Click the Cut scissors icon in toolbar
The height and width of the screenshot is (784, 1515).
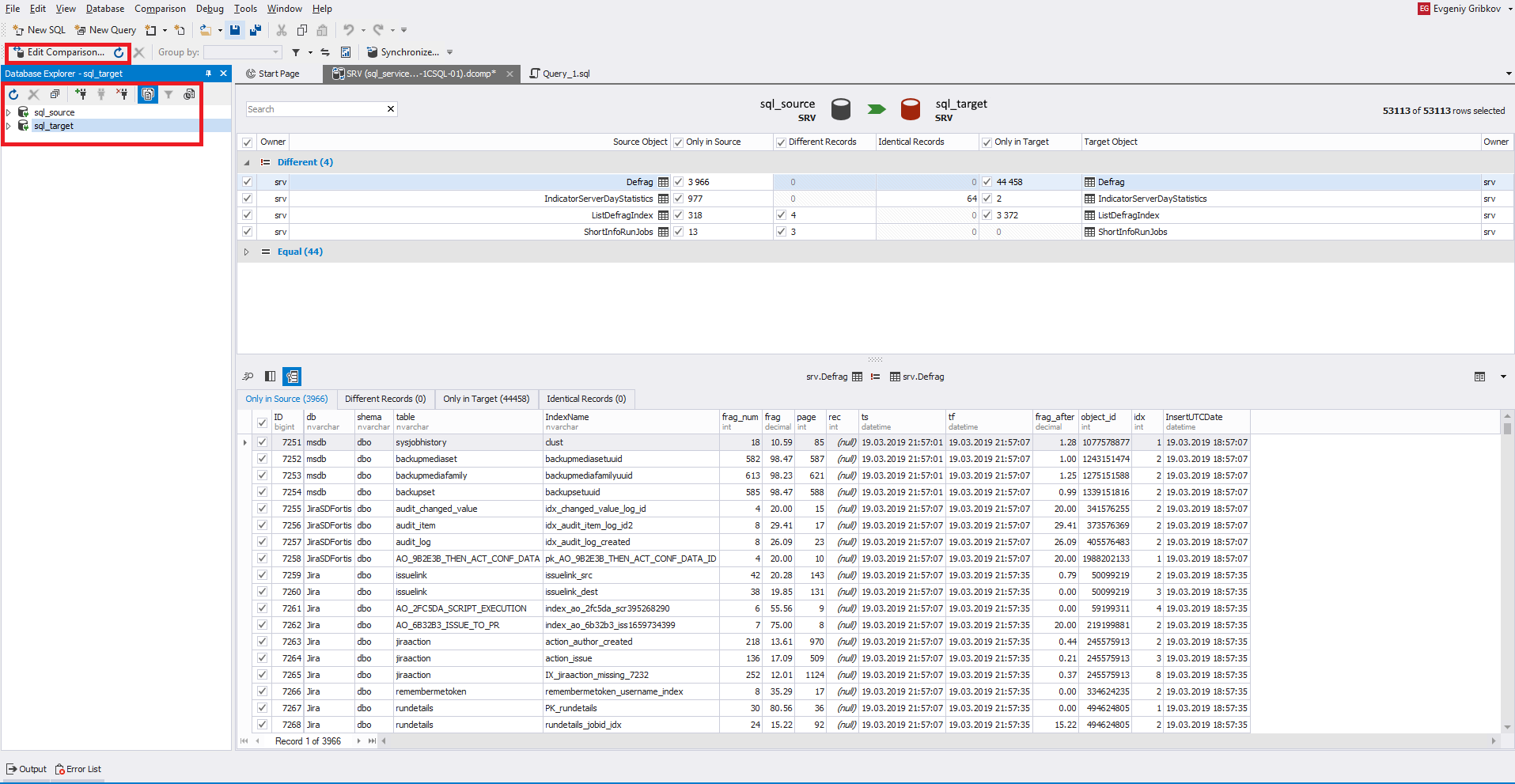coord(281,30)
